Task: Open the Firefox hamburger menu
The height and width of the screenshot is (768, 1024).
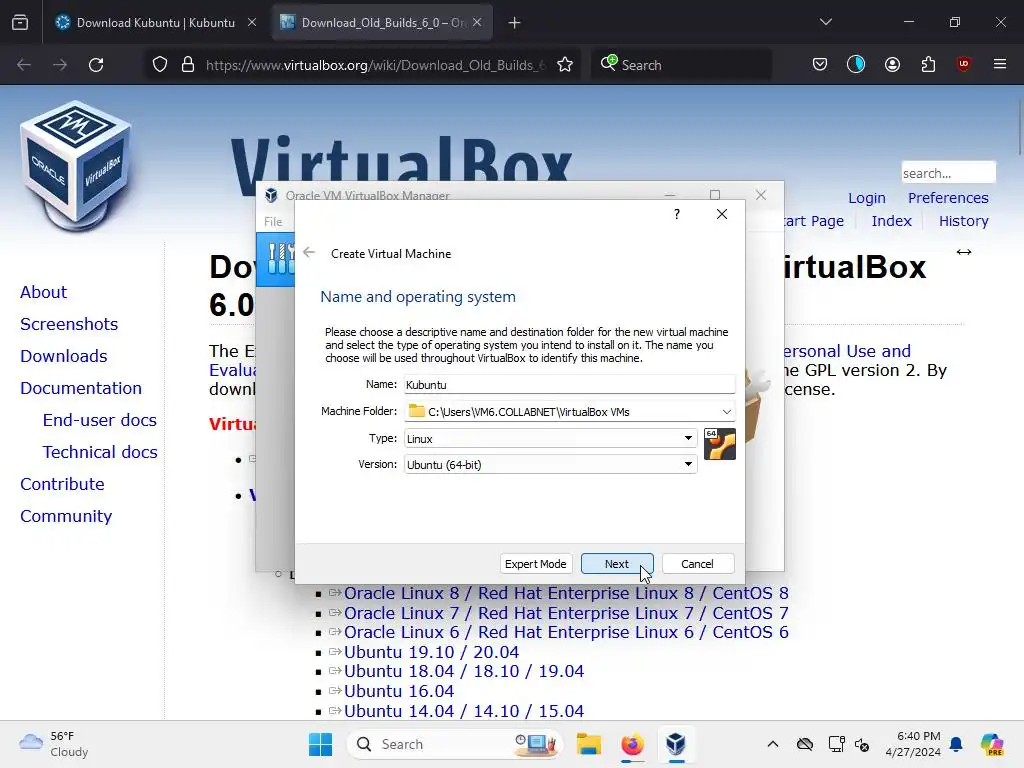Action: tap(1000, 64)
